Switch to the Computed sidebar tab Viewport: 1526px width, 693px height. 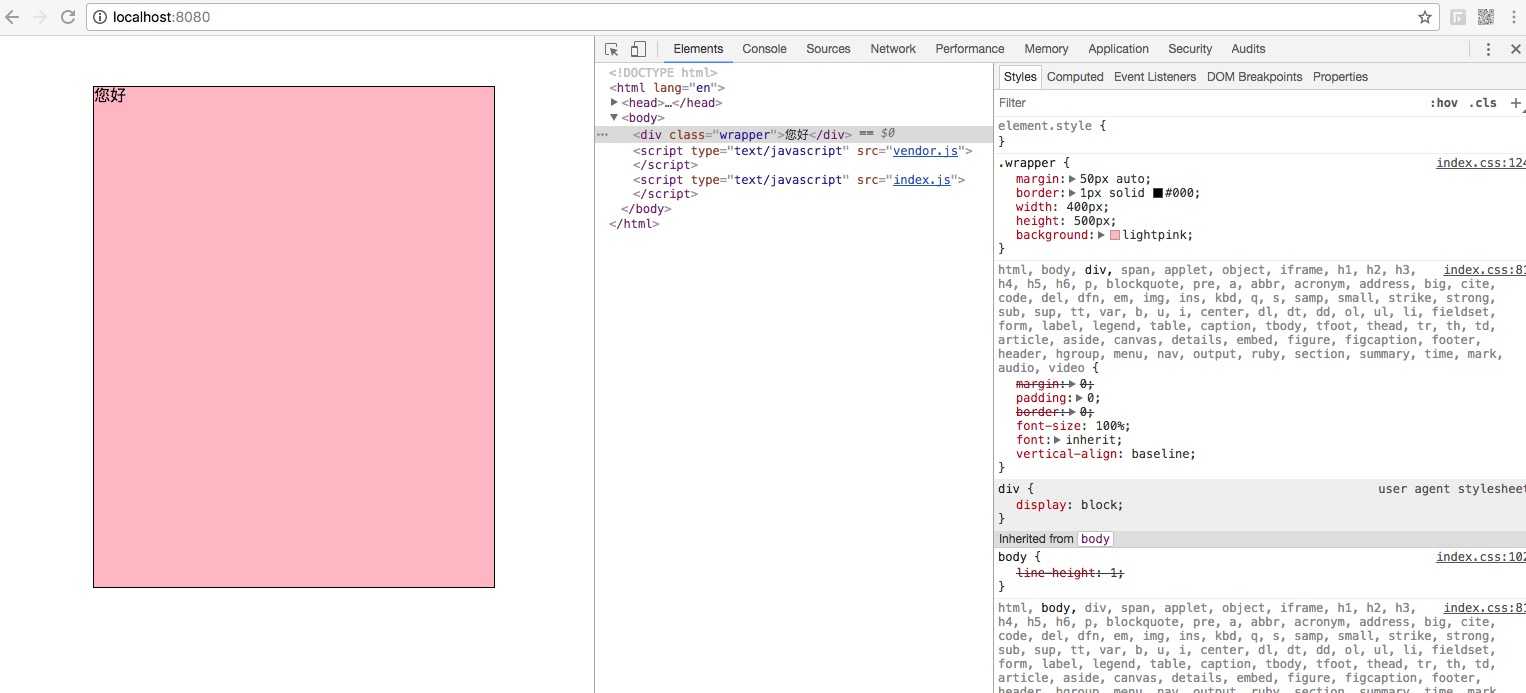pos(1075,77)
